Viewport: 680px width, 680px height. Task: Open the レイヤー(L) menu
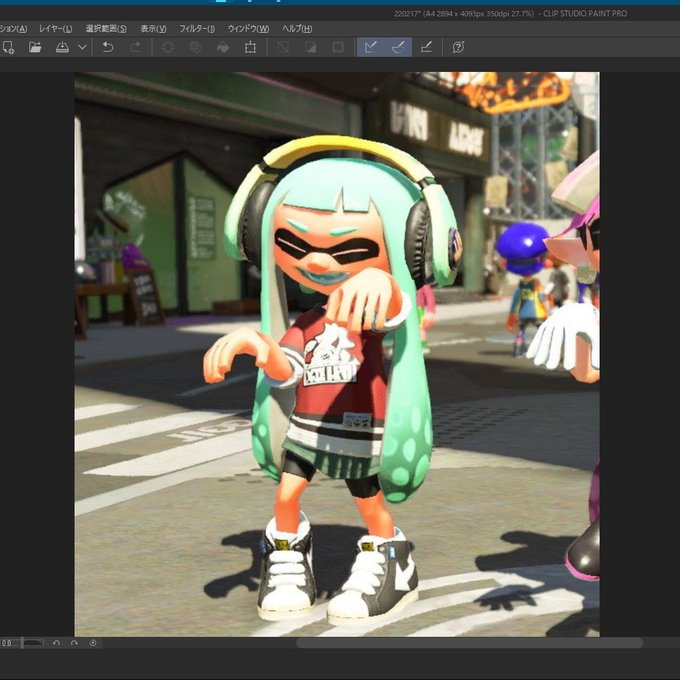tap(56, 29)
